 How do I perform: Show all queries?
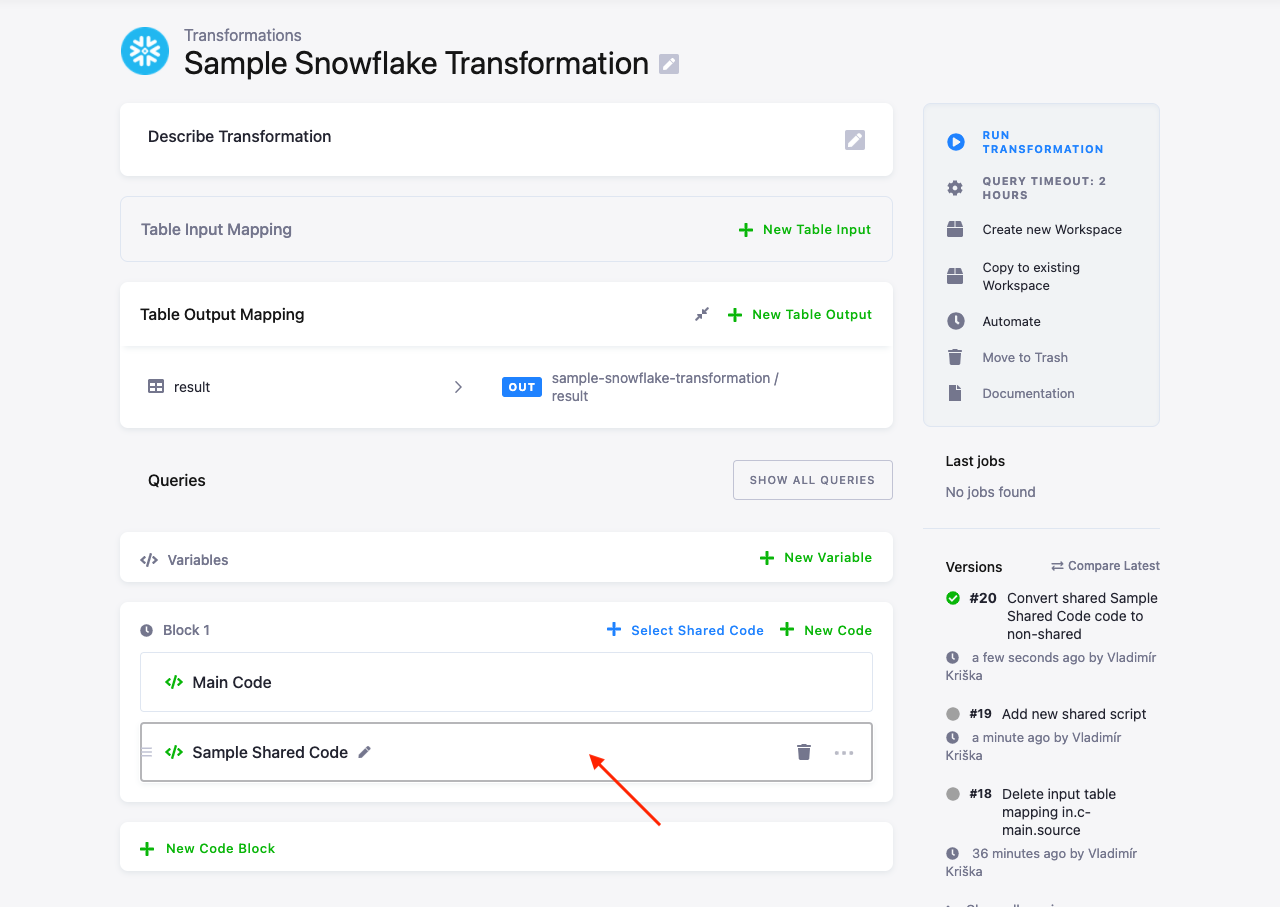[x=813, y=480]
